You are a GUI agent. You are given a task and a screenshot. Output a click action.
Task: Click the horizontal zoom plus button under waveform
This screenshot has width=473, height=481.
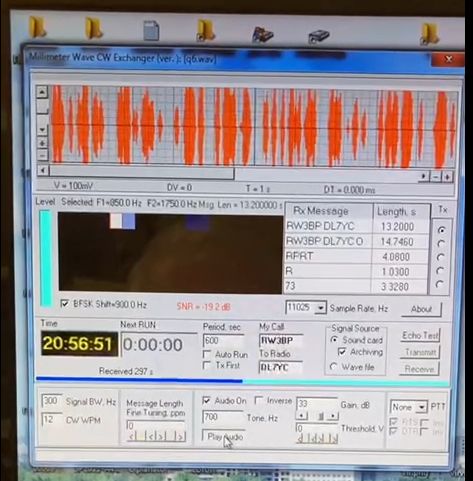(448, 177)
